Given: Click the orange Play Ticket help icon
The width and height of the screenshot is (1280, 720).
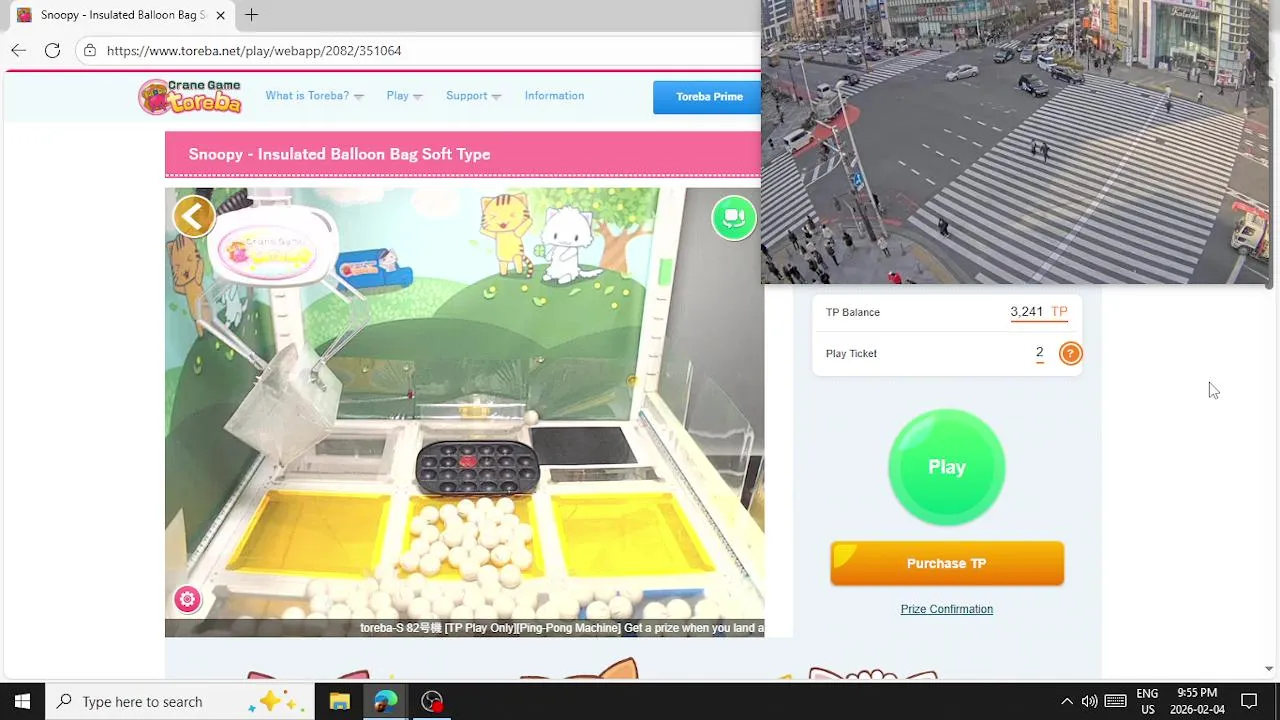Looking at the screenshot, I should click(1070, 353).
